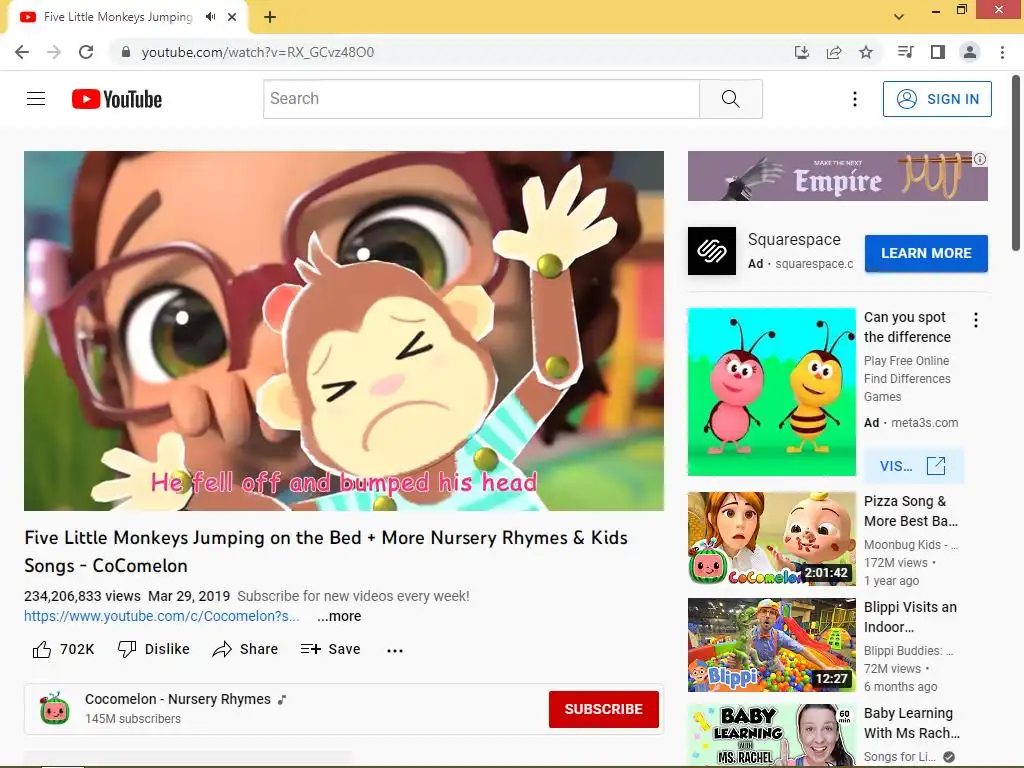1024x768 pixels.
Task: Like the video with thumbs-up 702K
Action: (63, 649)
